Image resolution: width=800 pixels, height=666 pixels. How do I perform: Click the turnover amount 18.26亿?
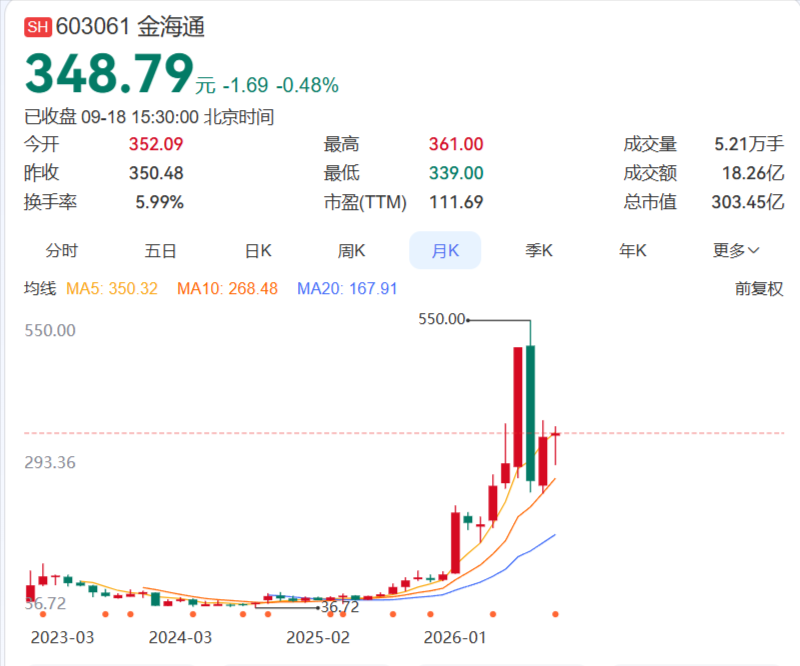753,173
